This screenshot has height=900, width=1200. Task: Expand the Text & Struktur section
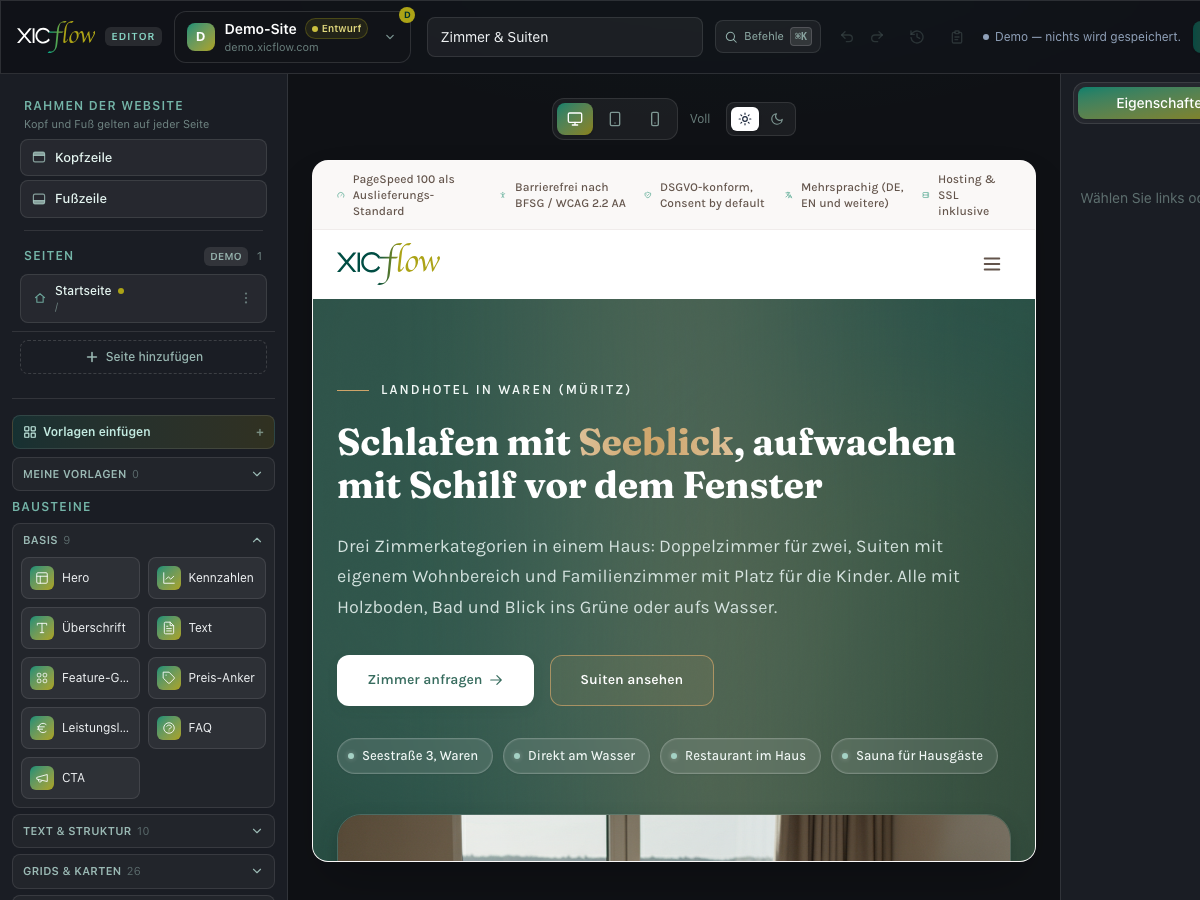[x=143, y=831]
